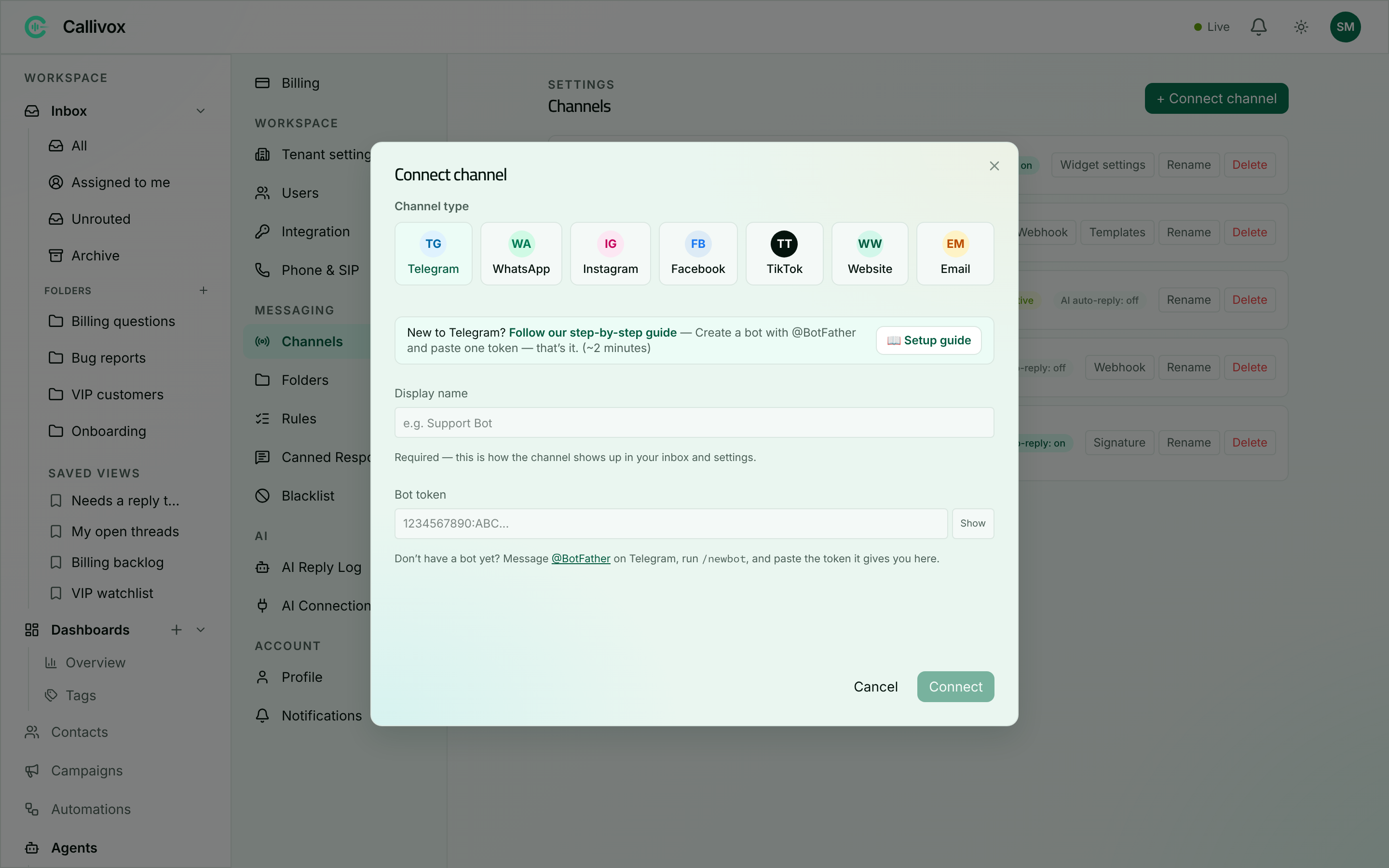Viewport: 1389px width, 868px height.
Task: Add a new folder with plus icon
Action: (x=203, y=290)
